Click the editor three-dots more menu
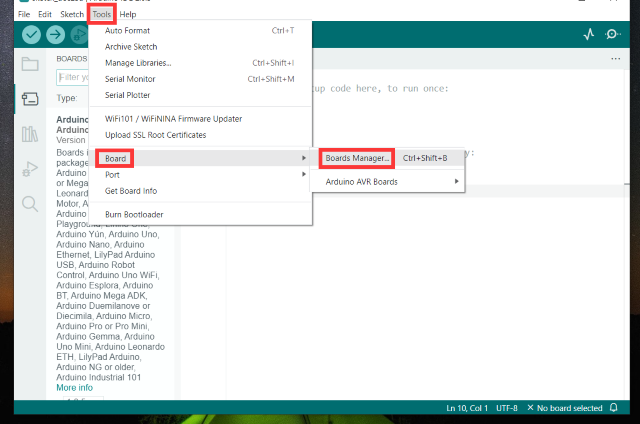Image resolution: width=640 pixels, height=424 pixels. [616, 59]
